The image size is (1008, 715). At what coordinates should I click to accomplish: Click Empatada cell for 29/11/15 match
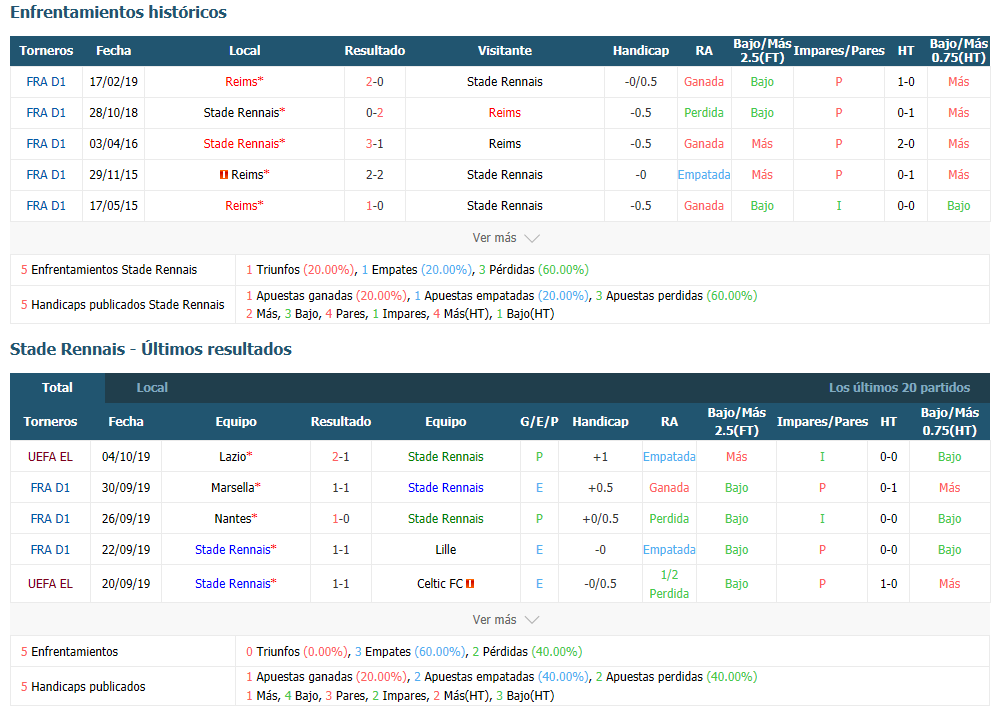pyautogui.click(x=704, y=175)
